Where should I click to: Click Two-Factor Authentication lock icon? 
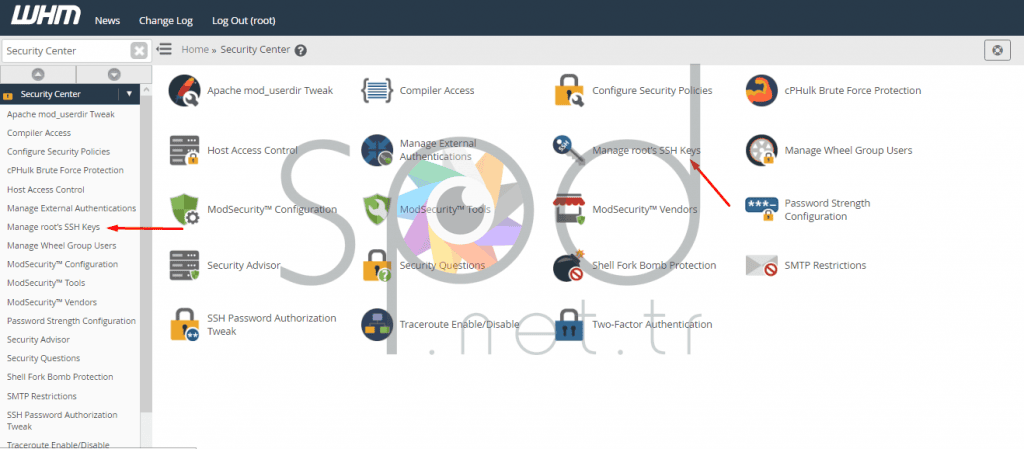(569, 324)
